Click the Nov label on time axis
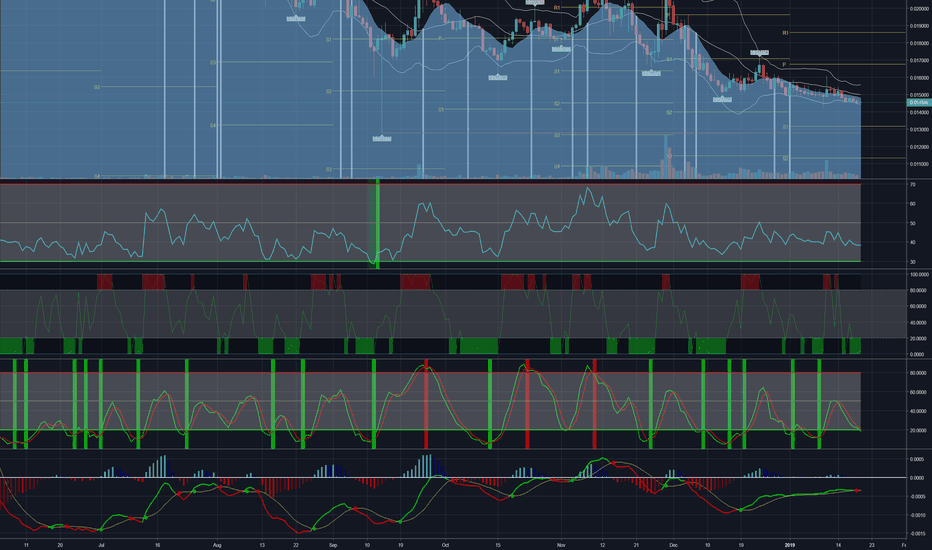The image size is (932, 550). click(x=561, y=545)
